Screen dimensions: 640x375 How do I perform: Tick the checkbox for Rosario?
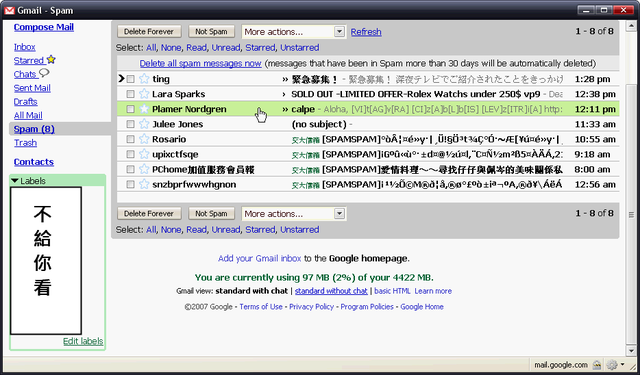(x=130, y=139)
